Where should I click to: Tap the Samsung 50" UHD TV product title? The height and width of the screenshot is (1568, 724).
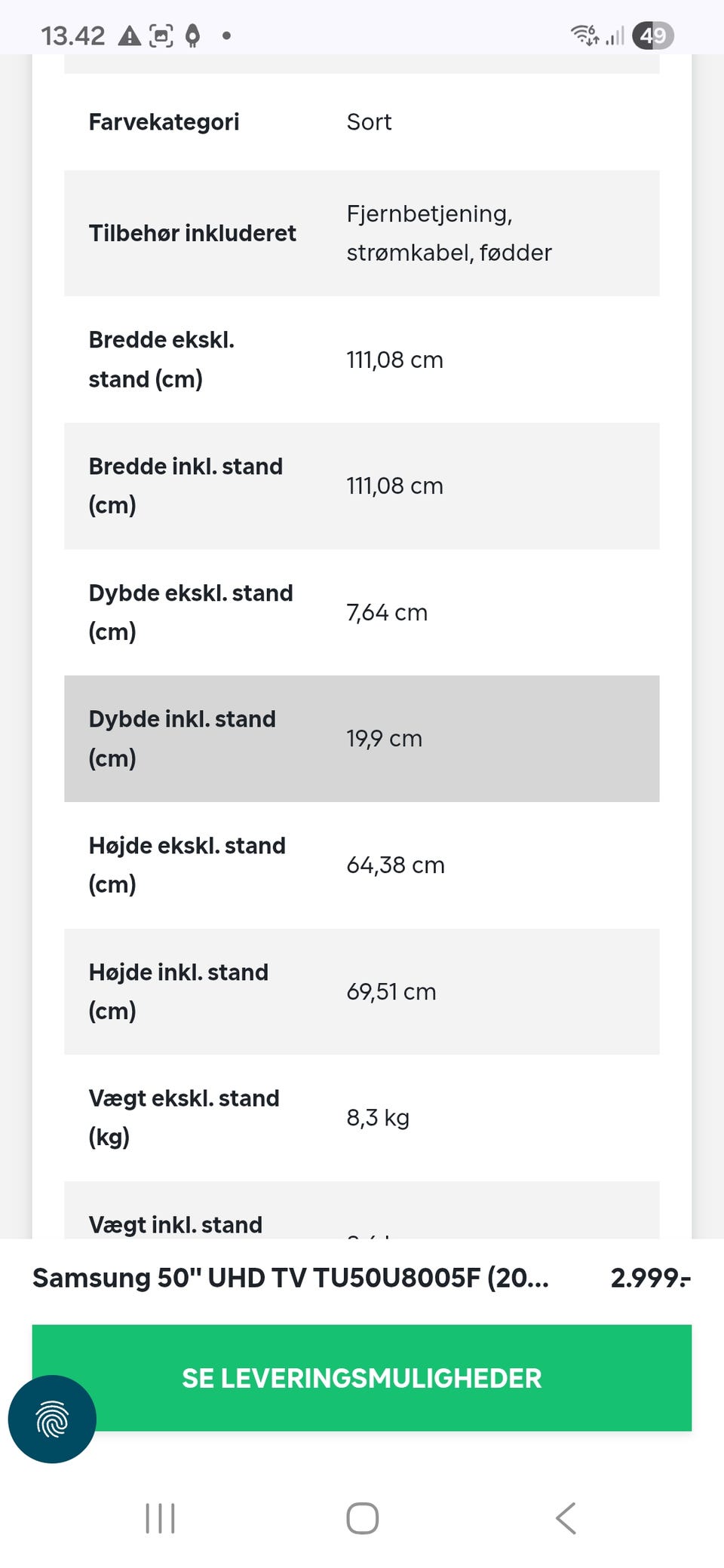pos(290,1278)
